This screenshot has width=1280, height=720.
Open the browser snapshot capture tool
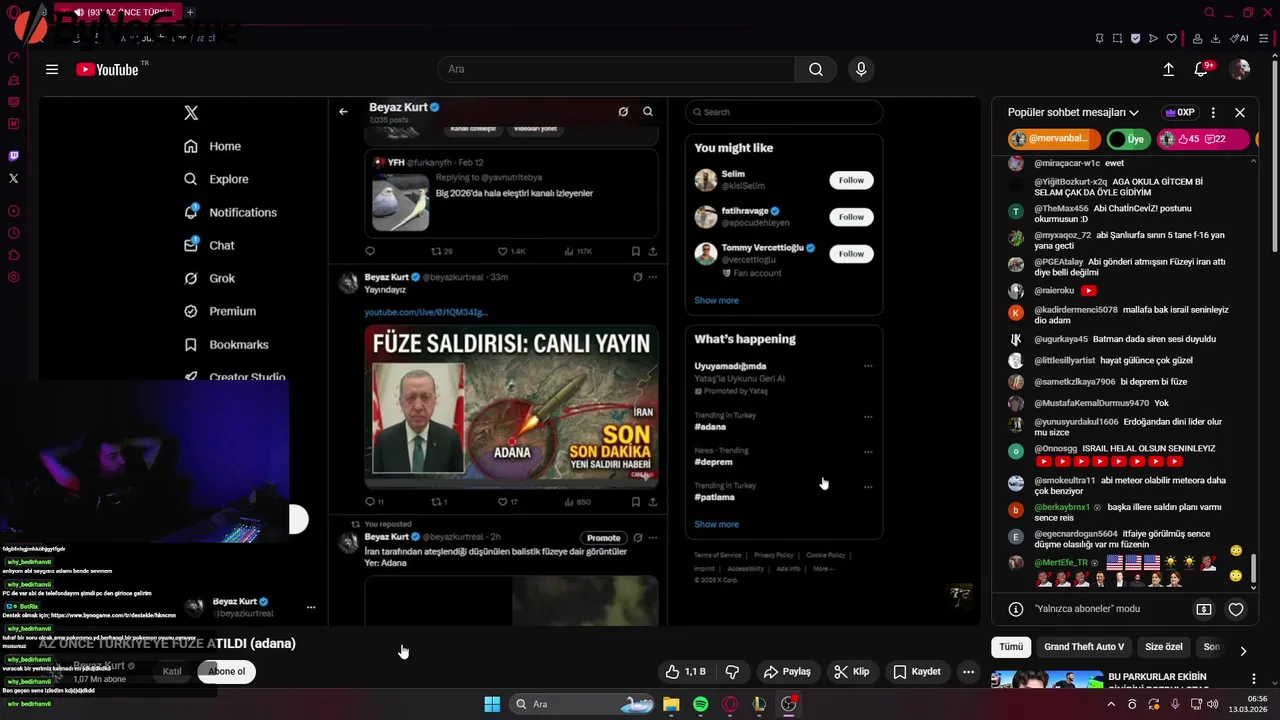click(1118, 39)
